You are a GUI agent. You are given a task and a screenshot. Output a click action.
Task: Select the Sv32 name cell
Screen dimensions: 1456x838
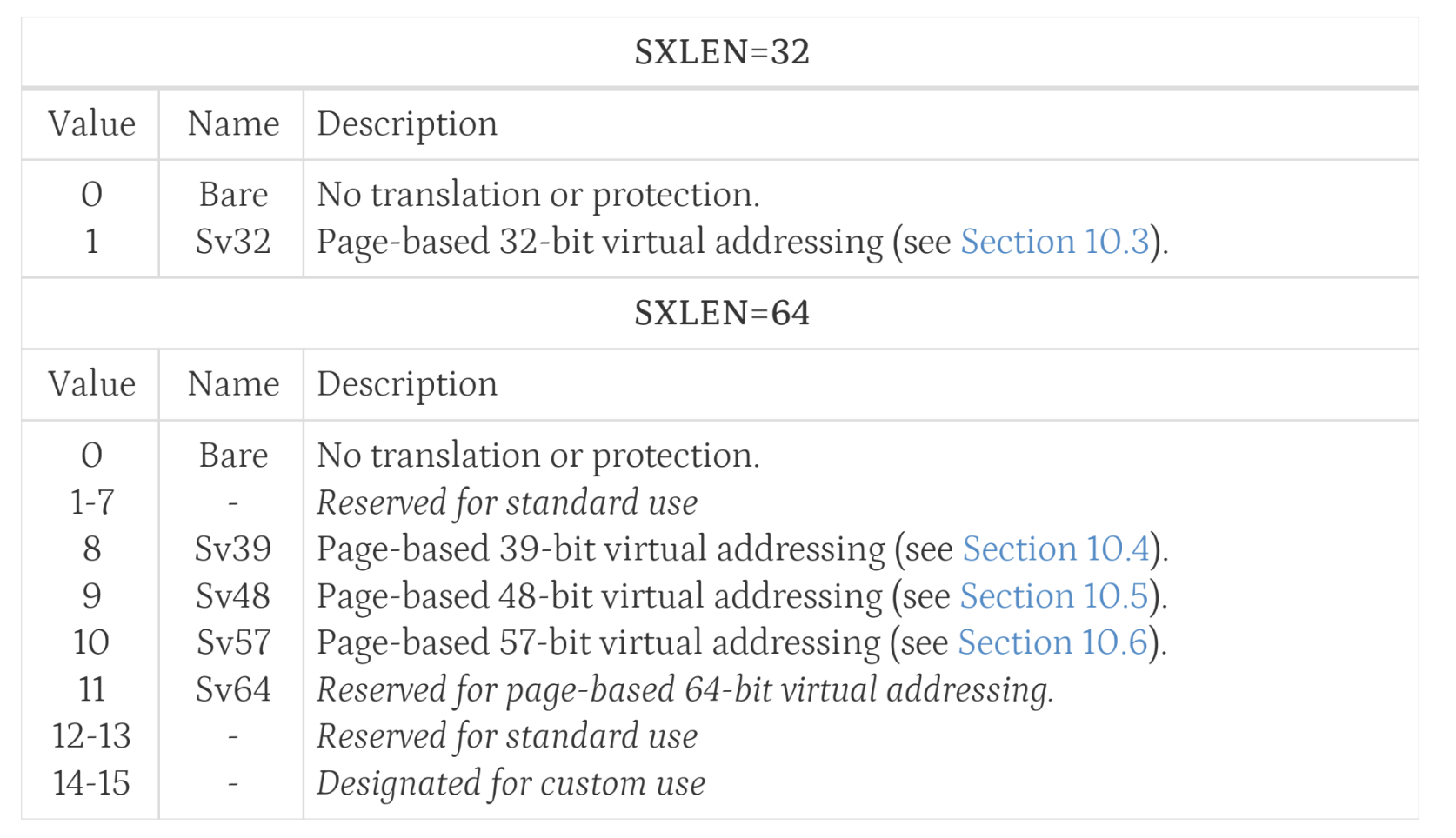coord(233,242)
